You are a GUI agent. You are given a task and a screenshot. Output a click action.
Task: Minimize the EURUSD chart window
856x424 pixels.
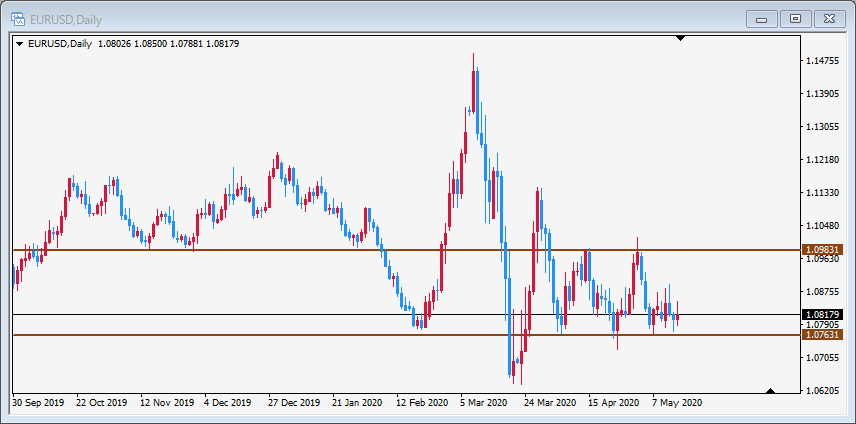pyautogui.click(x=761, y=20)
